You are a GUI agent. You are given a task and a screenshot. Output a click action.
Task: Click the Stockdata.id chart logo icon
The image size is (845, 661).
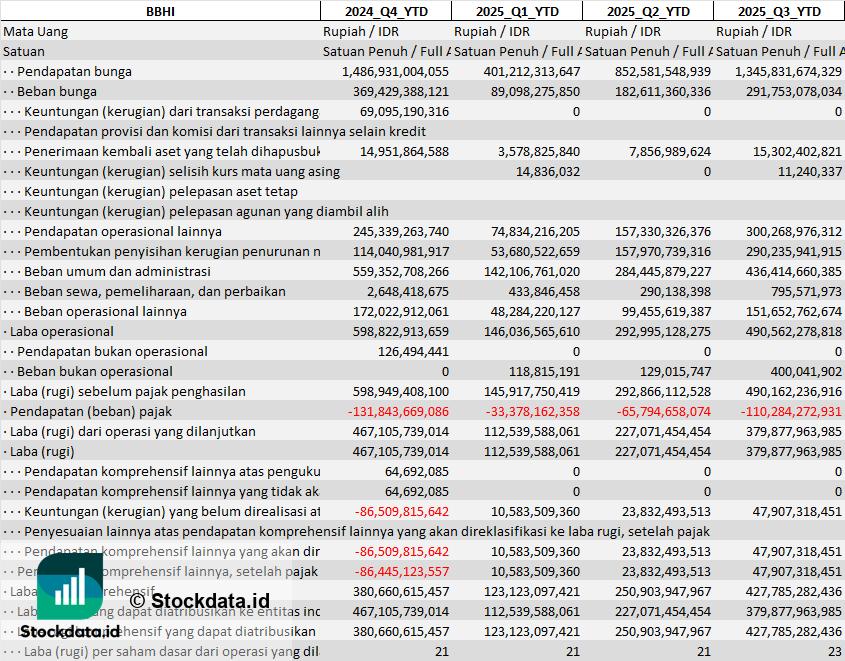70,586
